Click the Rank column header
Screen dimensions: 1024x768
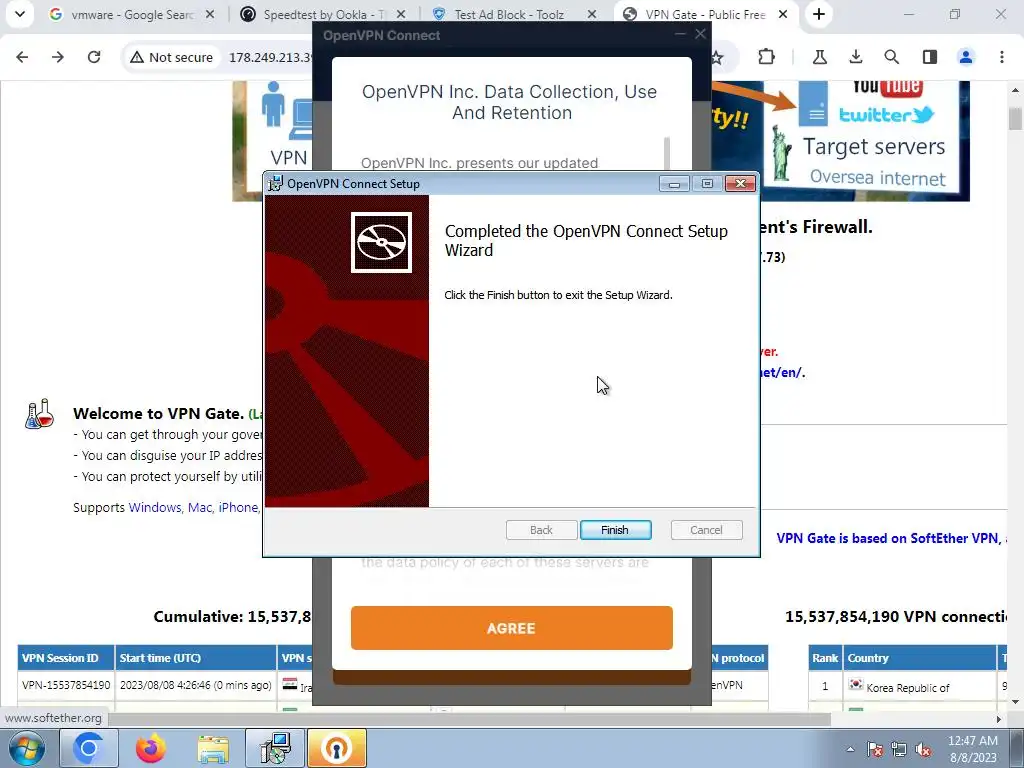pos(825,658)
